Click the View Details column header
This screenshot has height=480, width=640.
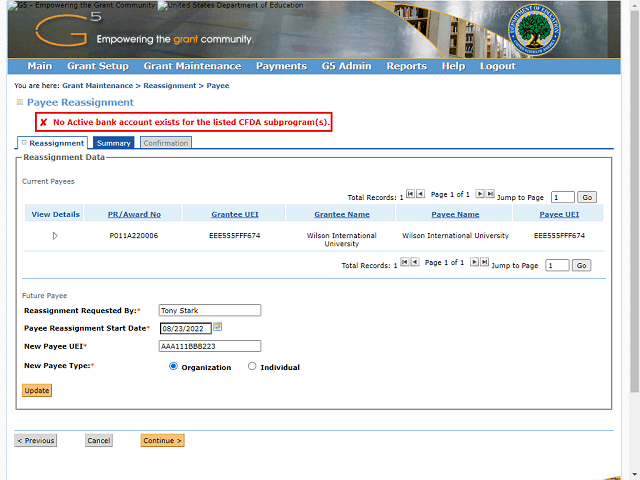56,214
